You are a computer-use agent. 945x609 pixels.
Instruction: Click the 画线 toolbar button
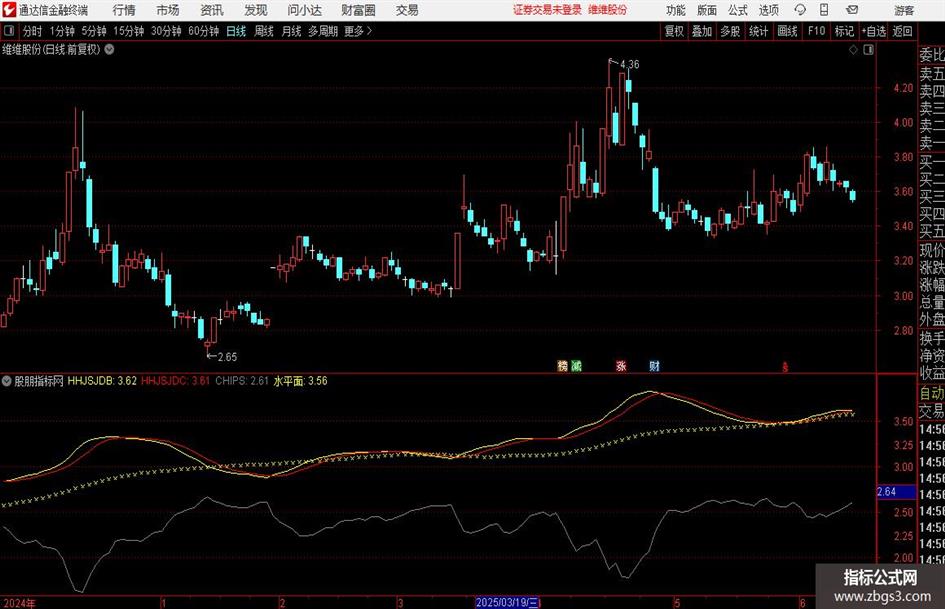click(787, 31)
